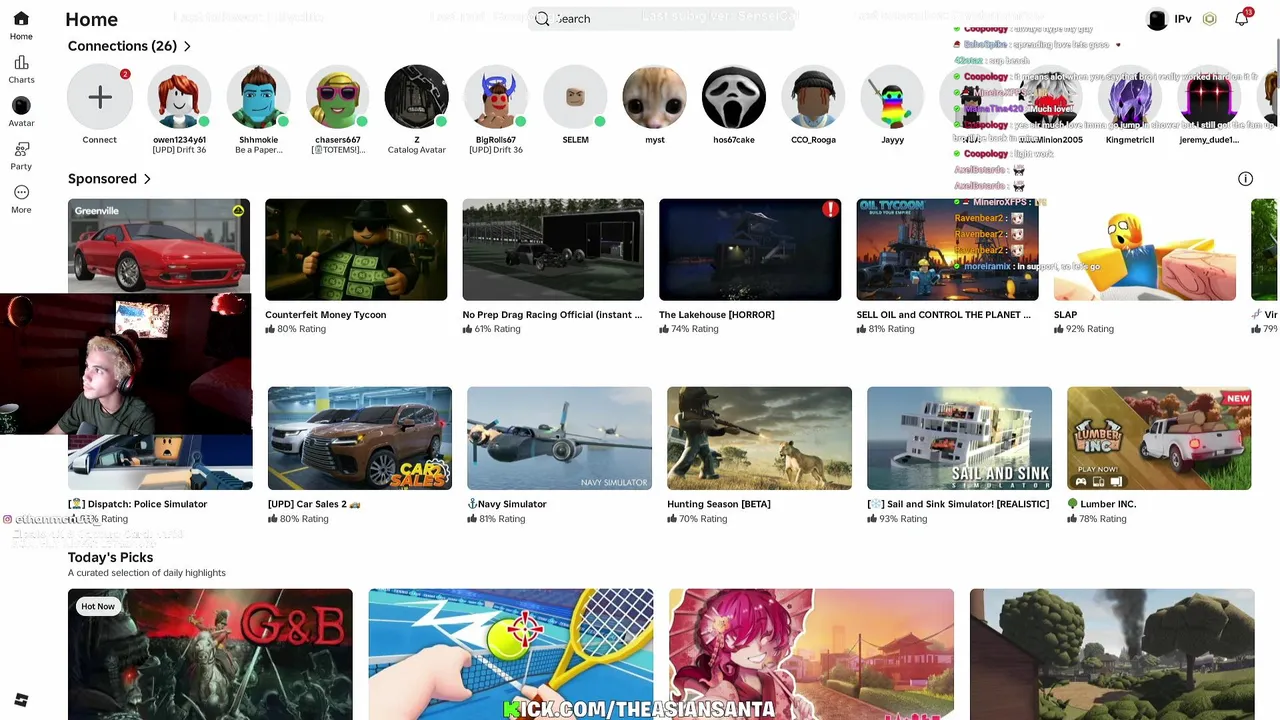Open Jayyy rainbow avatar
Viewport: 1280px width, 720px height.
coord(892,97)
